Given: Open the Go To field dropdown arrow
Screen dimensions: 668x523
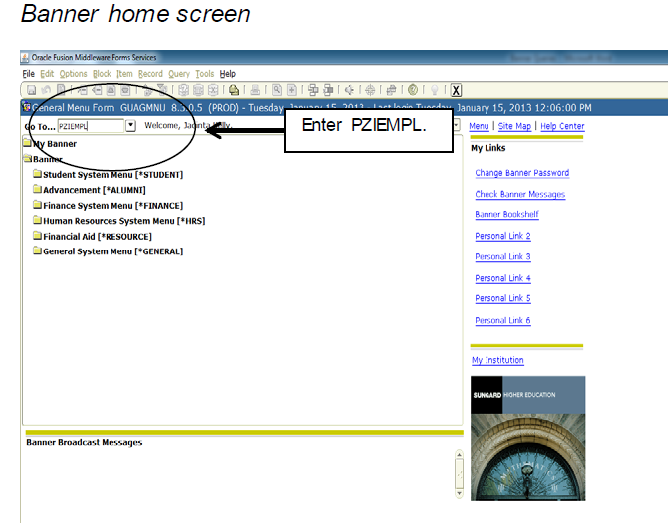Looking at the screenshot, I should [x=130, y=126].
